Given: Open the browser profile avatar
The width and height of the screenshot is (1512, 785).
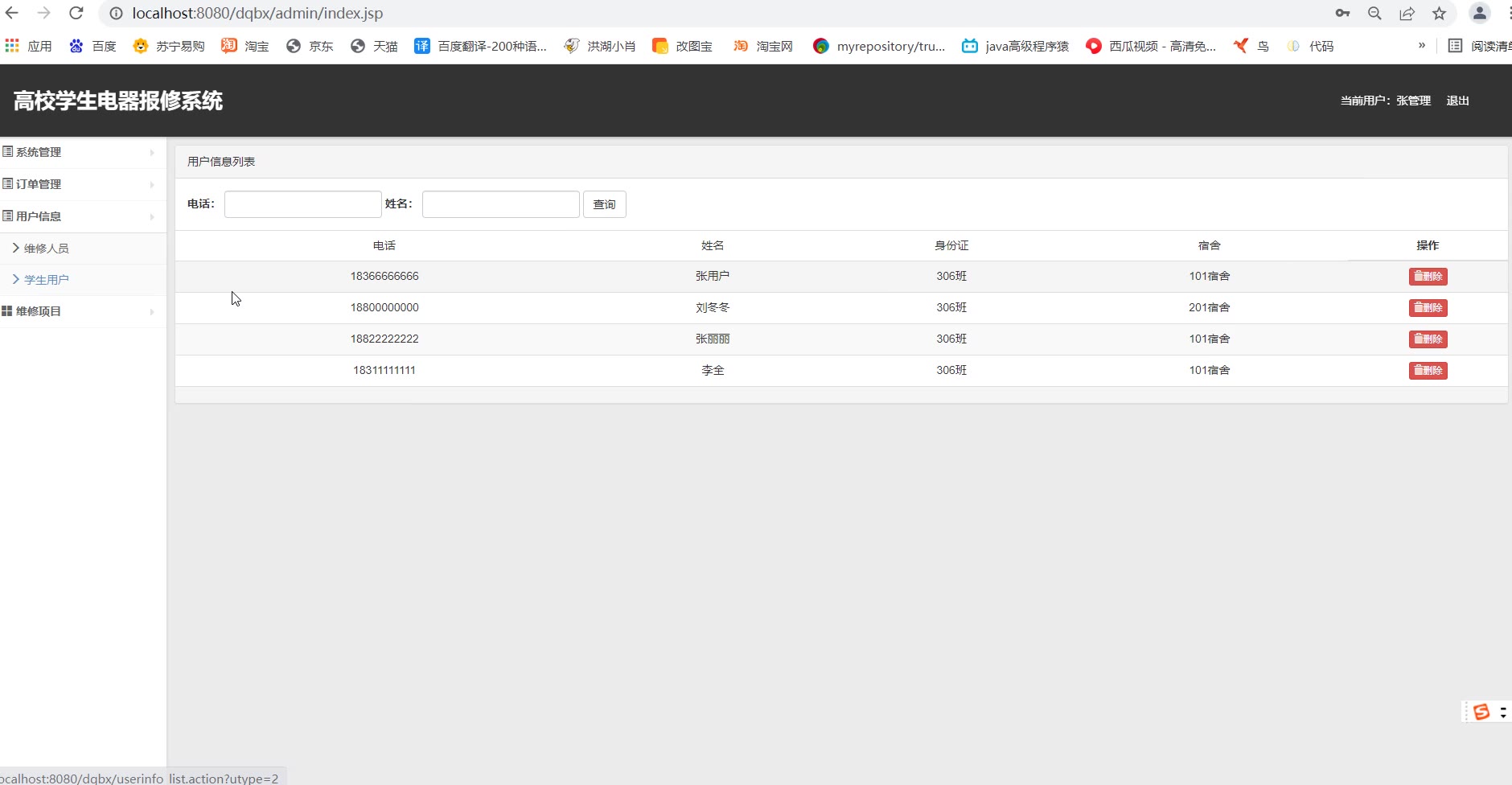Looking at the screenshot, I should (x=1479, y=13).
